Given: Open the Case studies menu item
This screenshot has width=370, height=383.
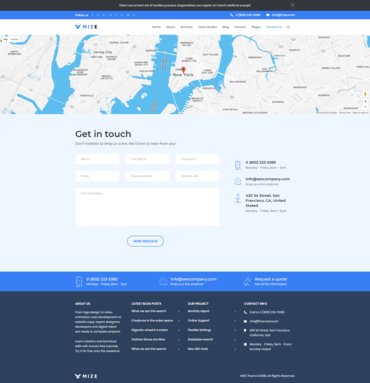Looking at the screenshot, I should (207, 27).
